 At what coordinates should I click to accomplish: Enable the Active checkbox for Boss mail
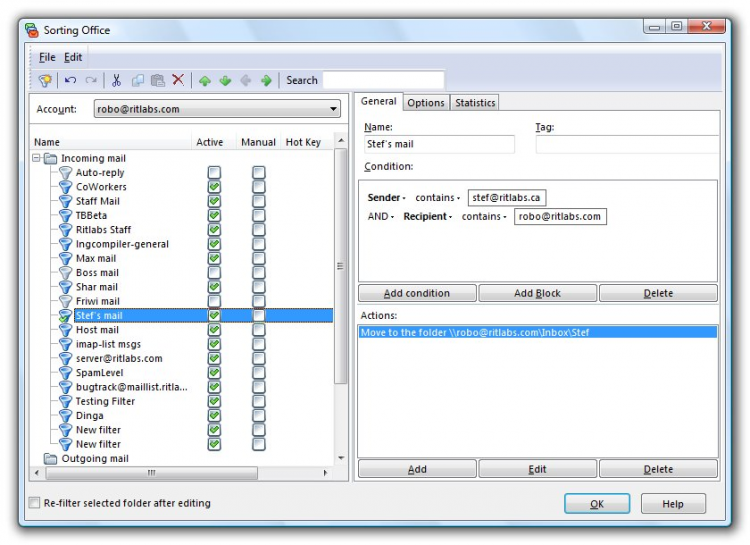[x=214, y=273]
